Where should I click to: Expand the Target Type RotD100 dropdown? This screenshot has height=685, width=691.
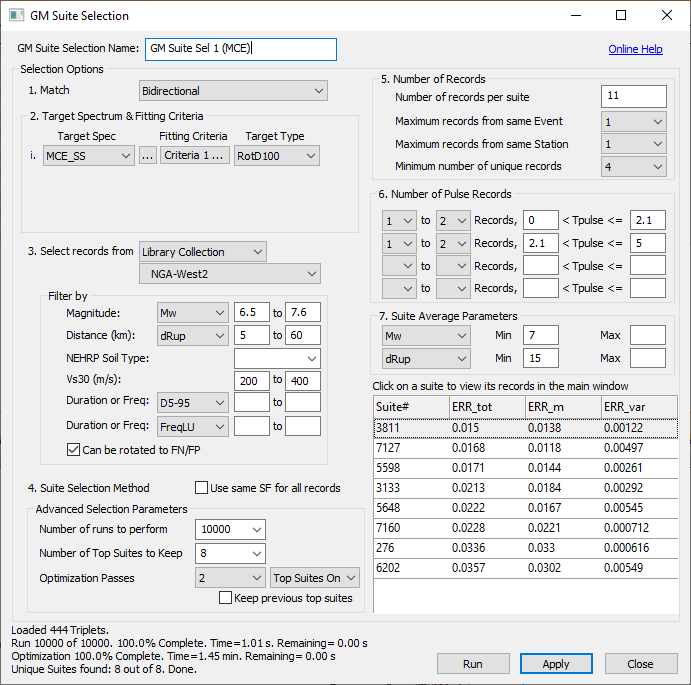277,155
